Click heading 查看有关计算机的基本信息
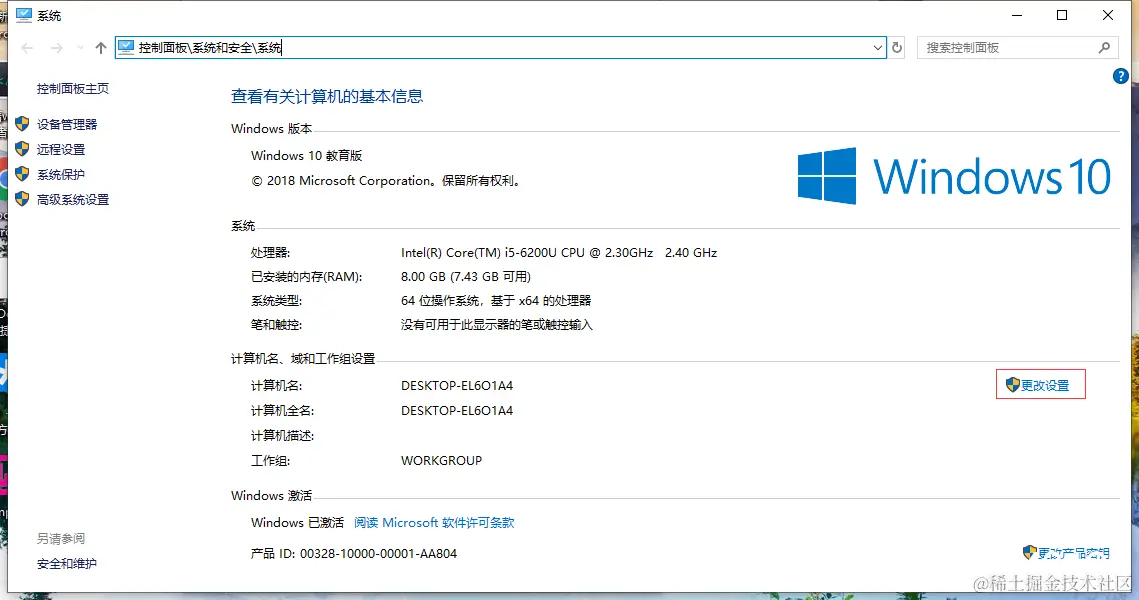Viewport: 1139px width, 600px height. (x=327, y=97)
